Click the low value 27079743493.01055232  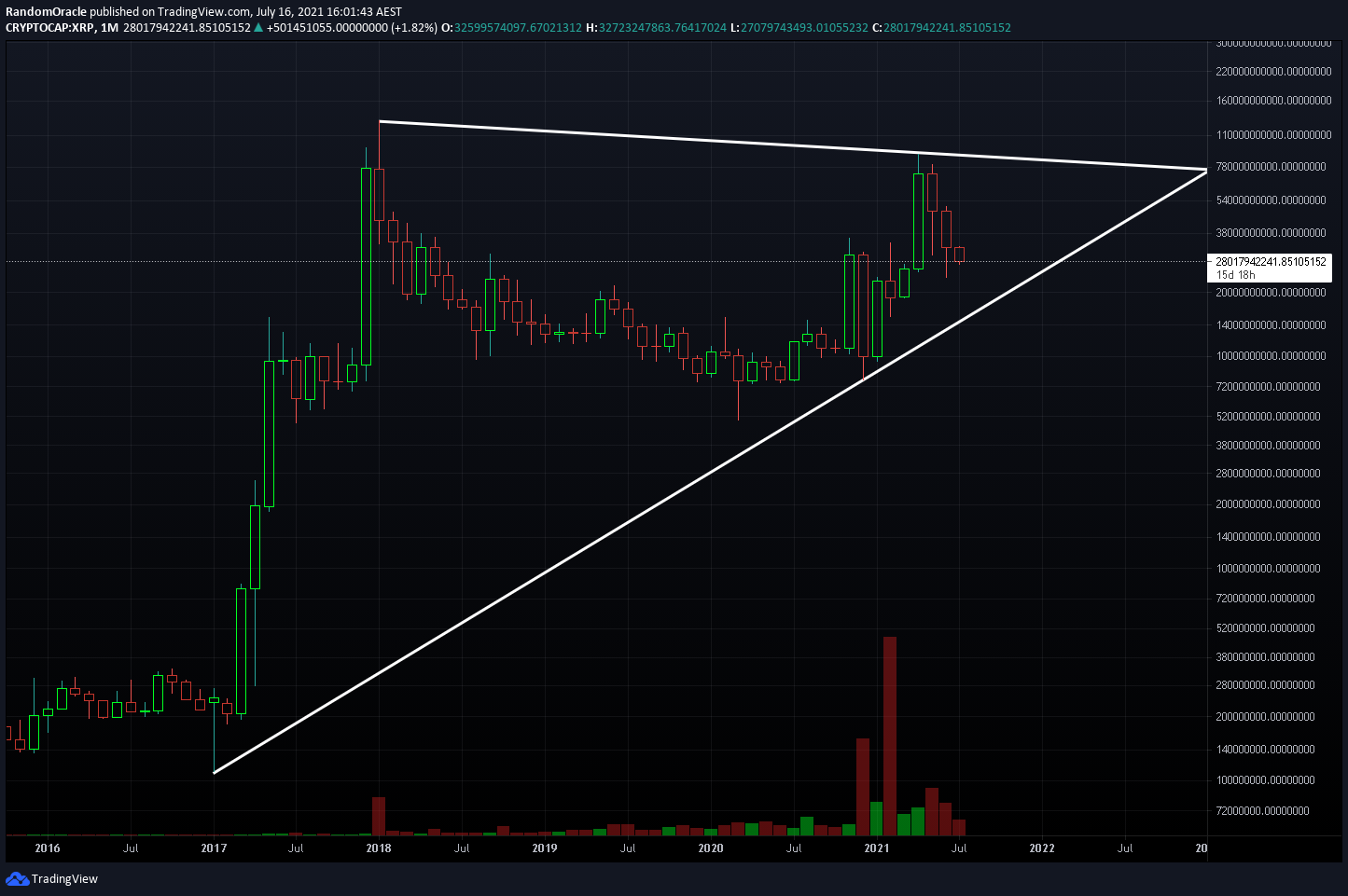pos(804,27)
